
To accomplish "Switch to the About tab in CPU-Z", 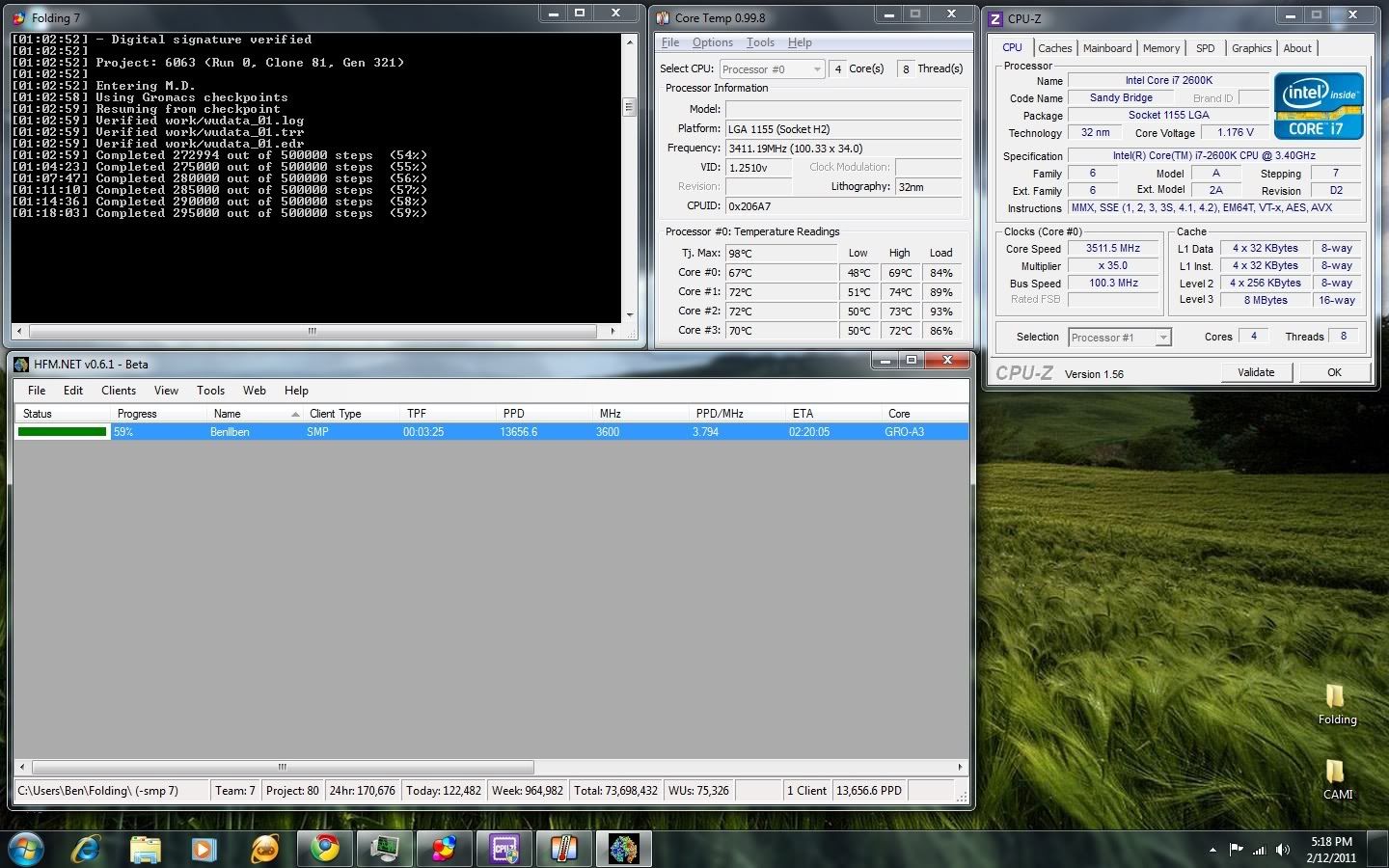I will (1297, 48).
